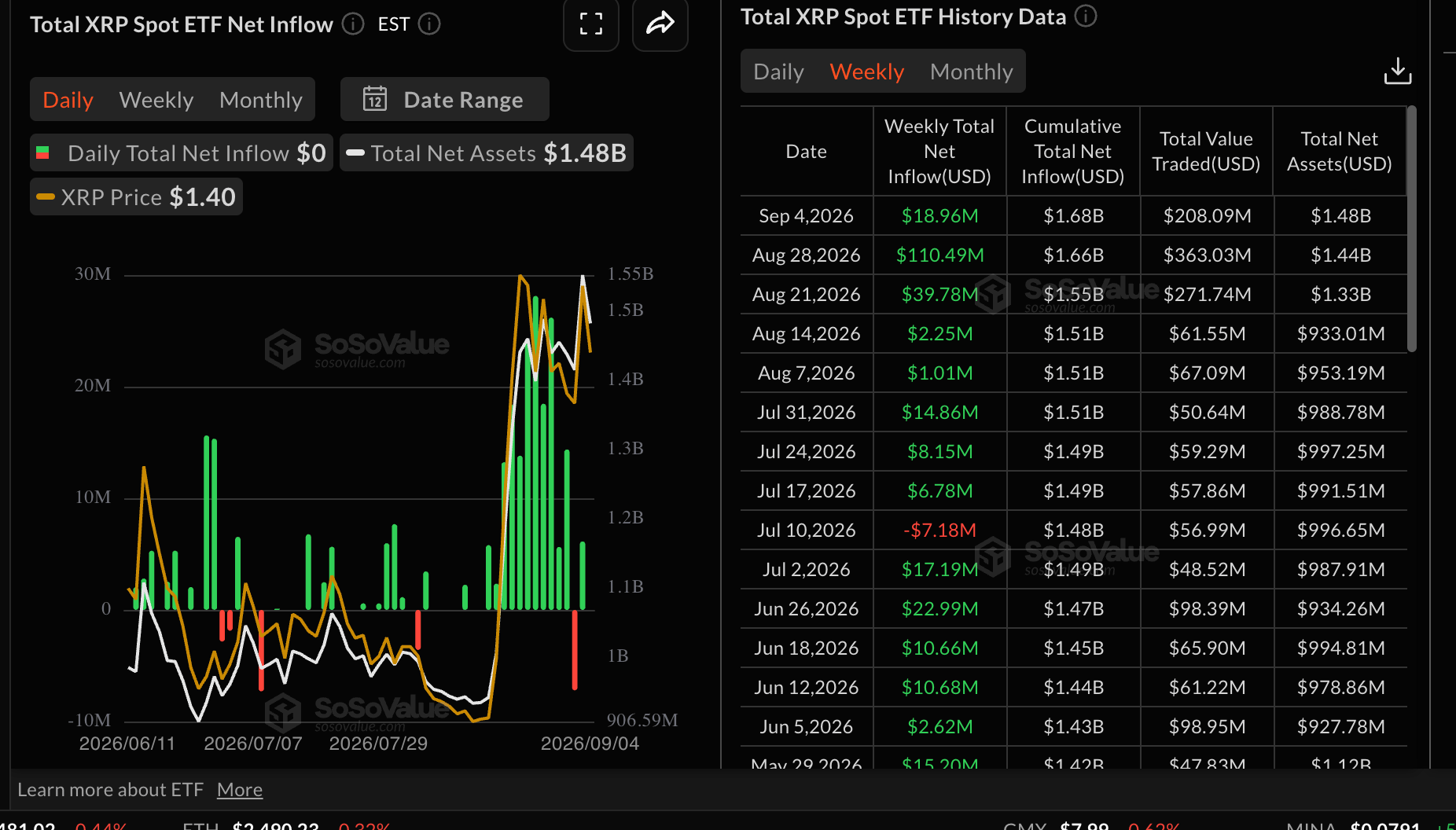Switch chart to Monthly view

click(x=261, y=100)
